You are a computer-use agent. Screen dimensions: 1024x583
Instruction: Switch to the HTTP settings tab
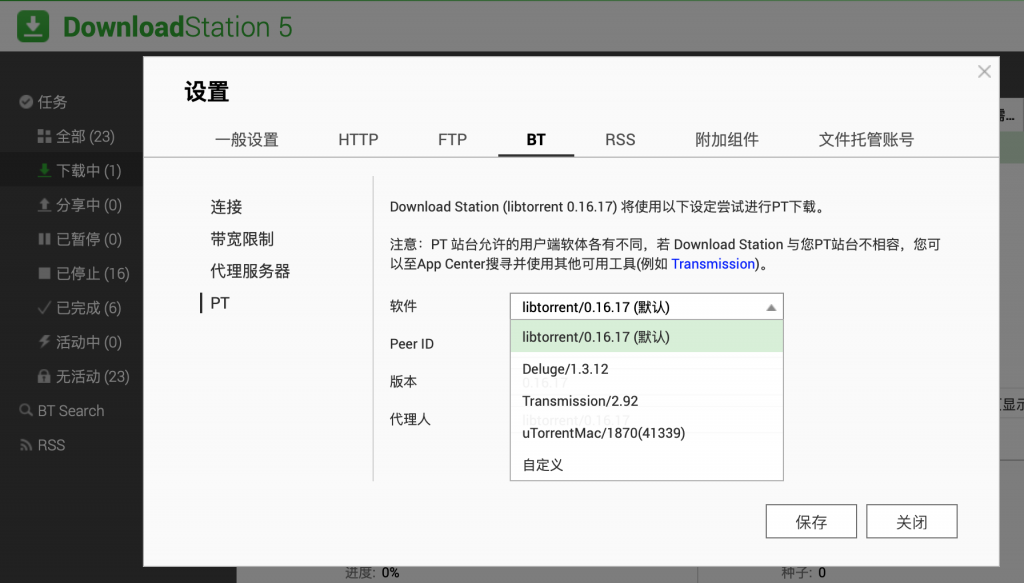click(x=357, y=139)
